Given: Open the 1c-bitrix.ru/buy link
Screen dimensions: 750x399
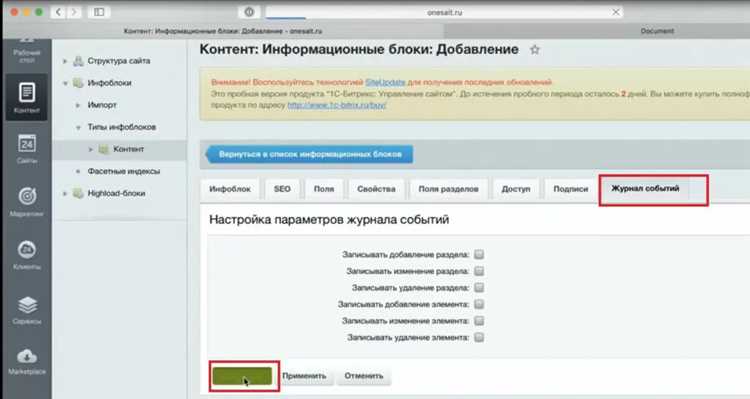Looking at the screenshot, I should click(x=337, y=105).
